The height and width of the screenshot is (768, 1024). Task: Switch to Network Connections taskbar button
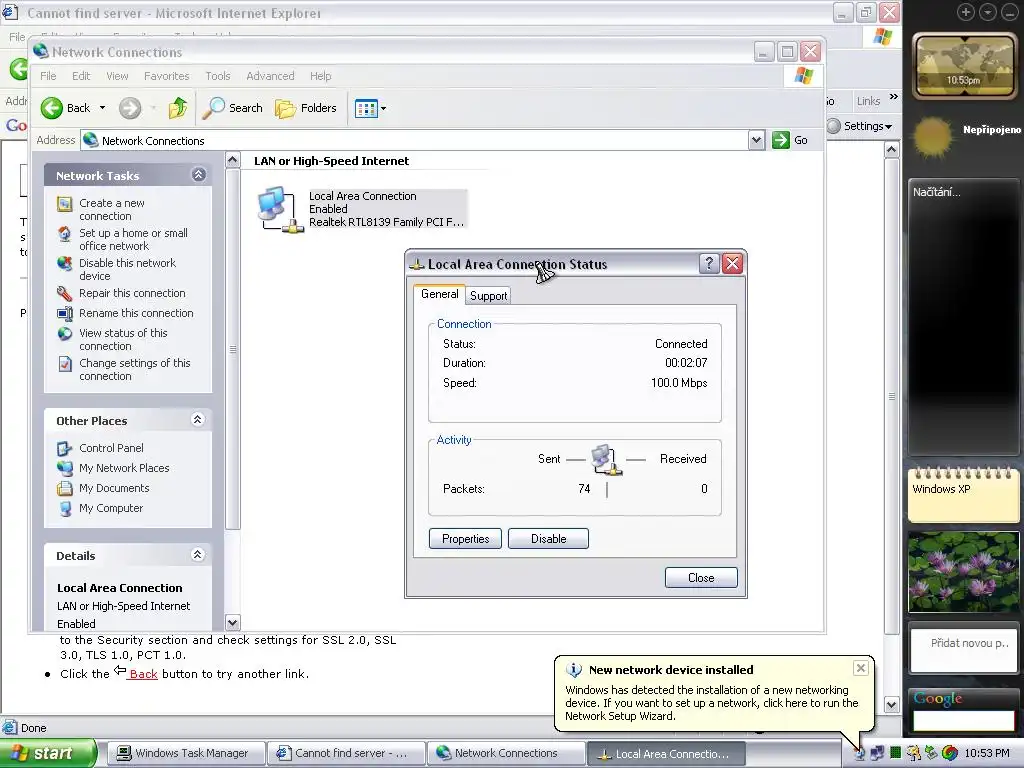pos(505,753)
